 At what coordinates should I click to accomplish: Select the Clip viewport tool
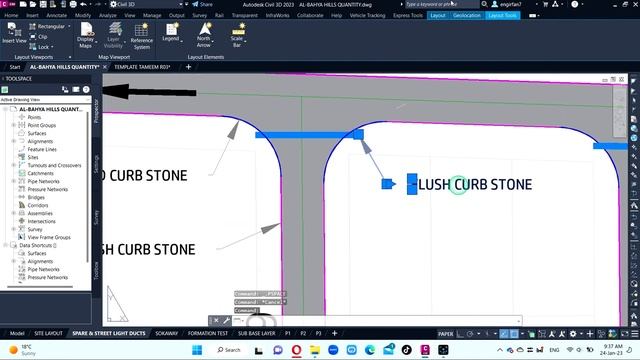38,37
